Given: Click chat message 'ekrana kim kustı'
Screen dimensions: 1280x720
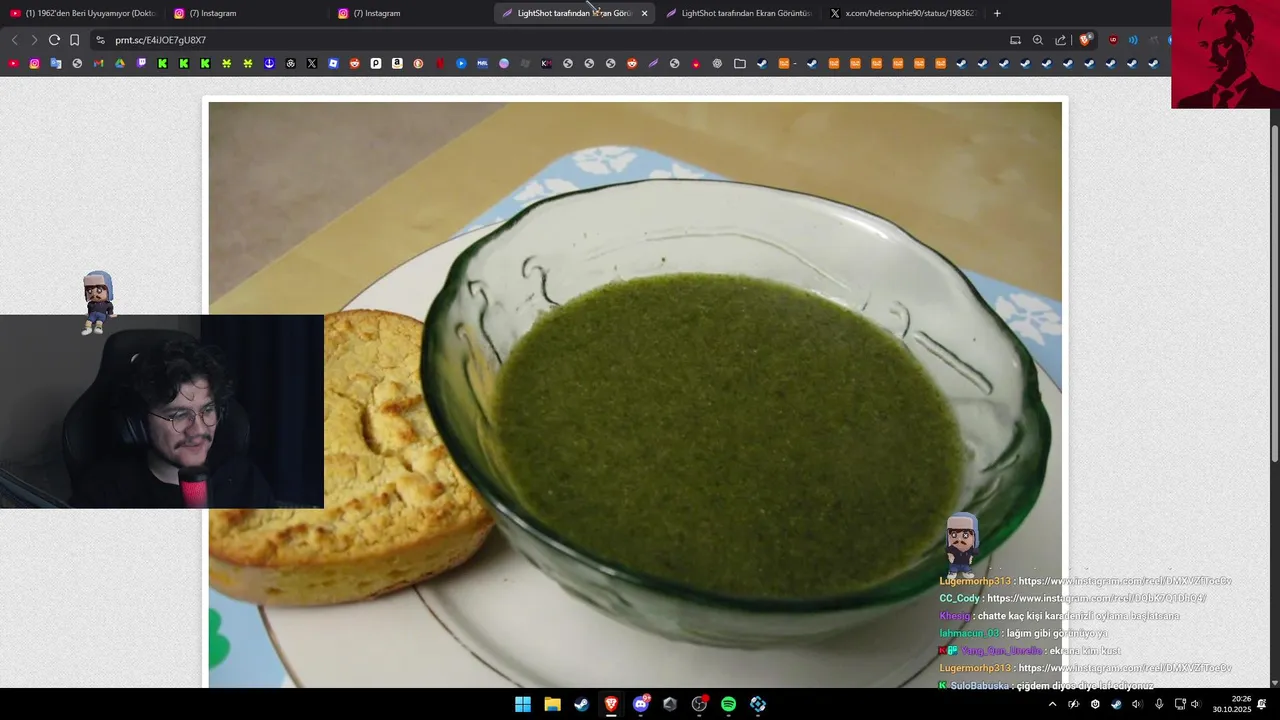Looking at the screenshot, I should [1085, 651].
